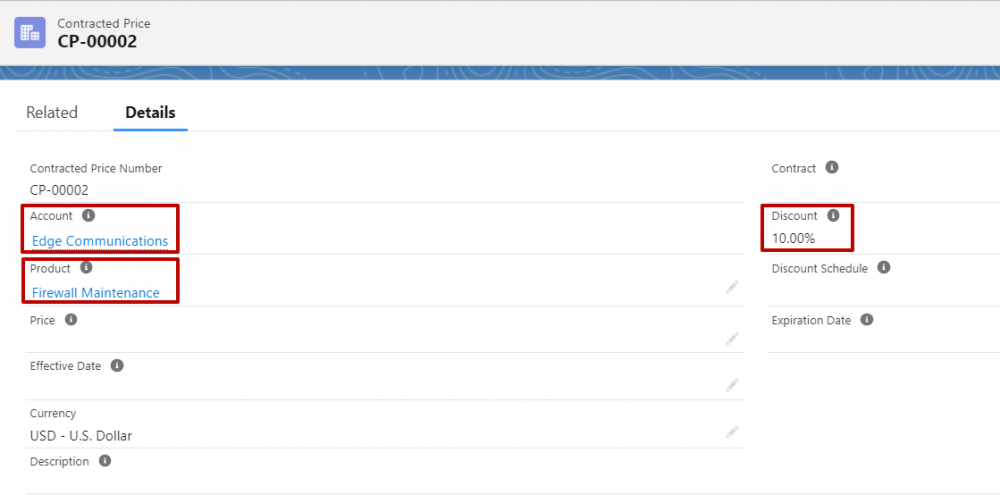Click the info icon next to Price

pos(71,320)
